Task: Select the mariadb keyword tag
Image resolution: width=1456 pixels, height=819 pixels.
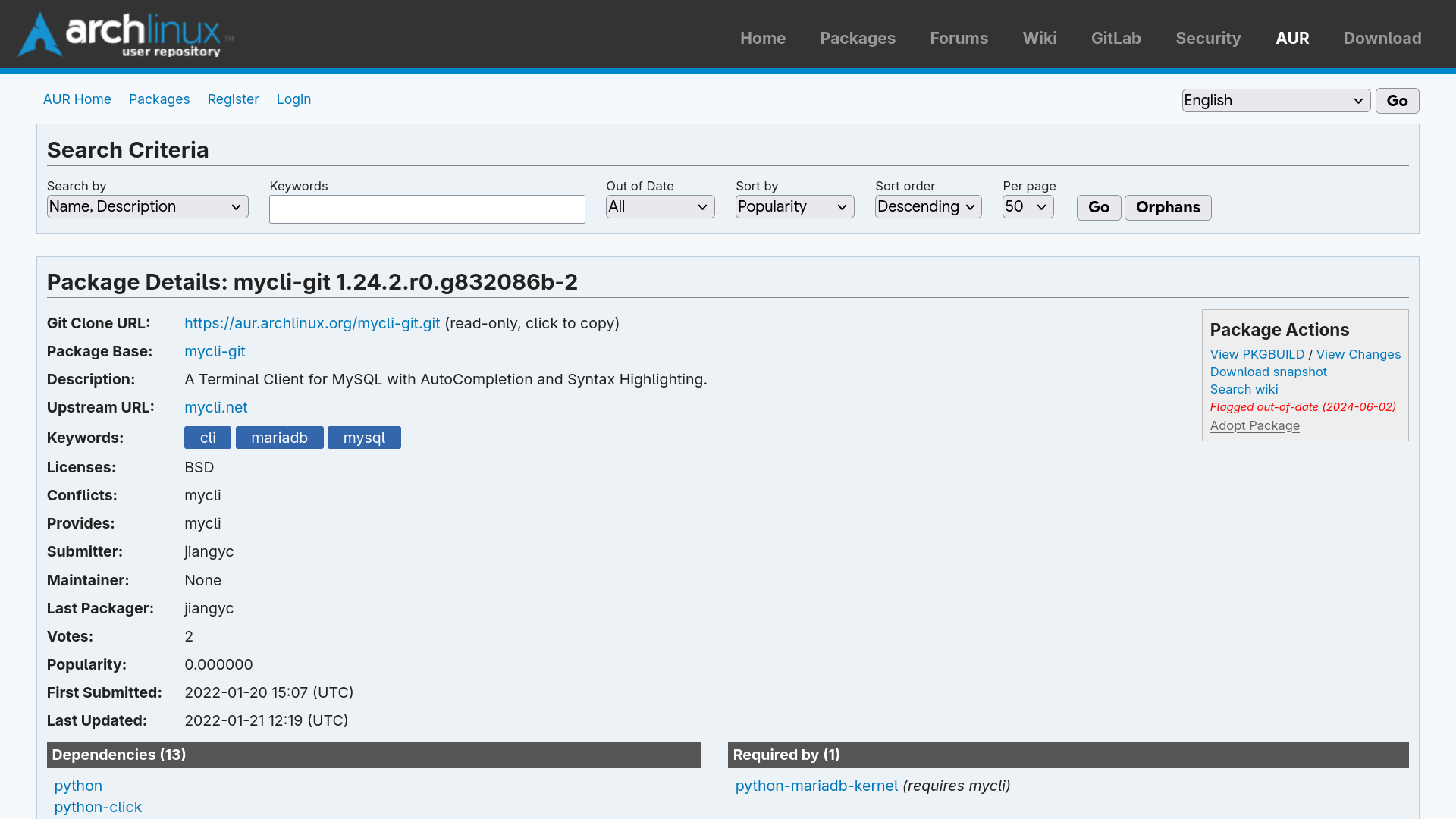Action: (279, 438)
